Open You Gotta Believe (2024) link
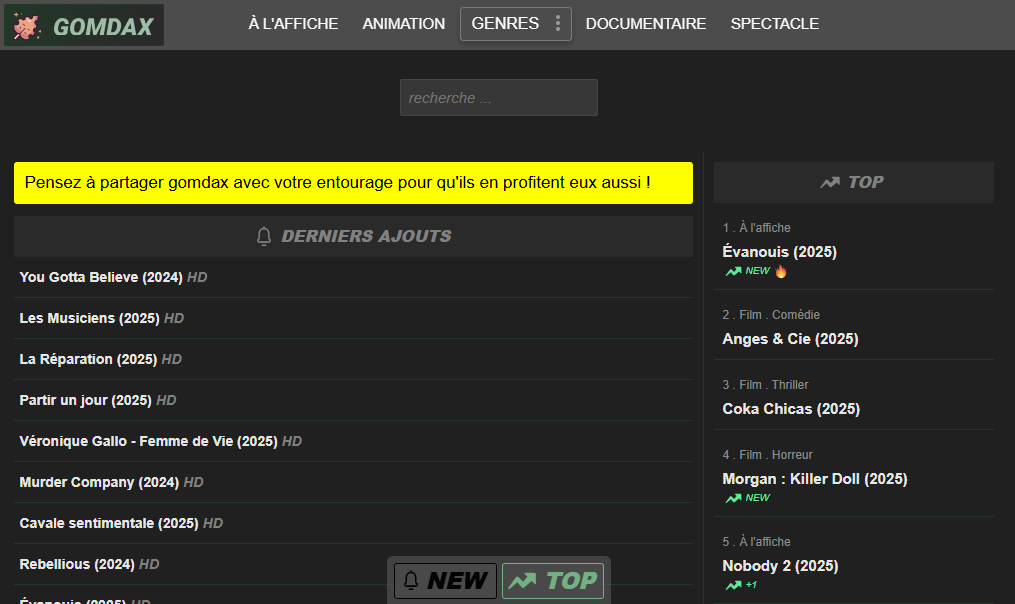The height and width of the screenshot is (604, 1015). coord(102,277)
